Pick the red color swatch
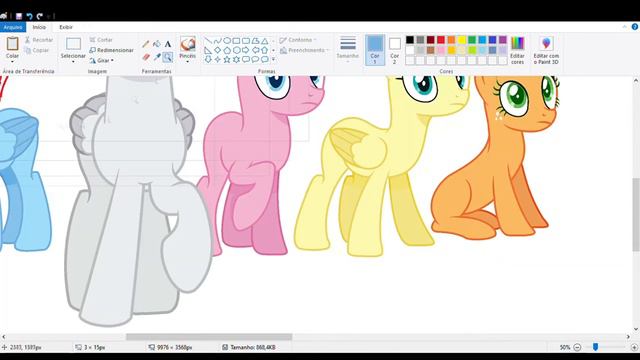640x360 pixels. click(x=441, y=40)
